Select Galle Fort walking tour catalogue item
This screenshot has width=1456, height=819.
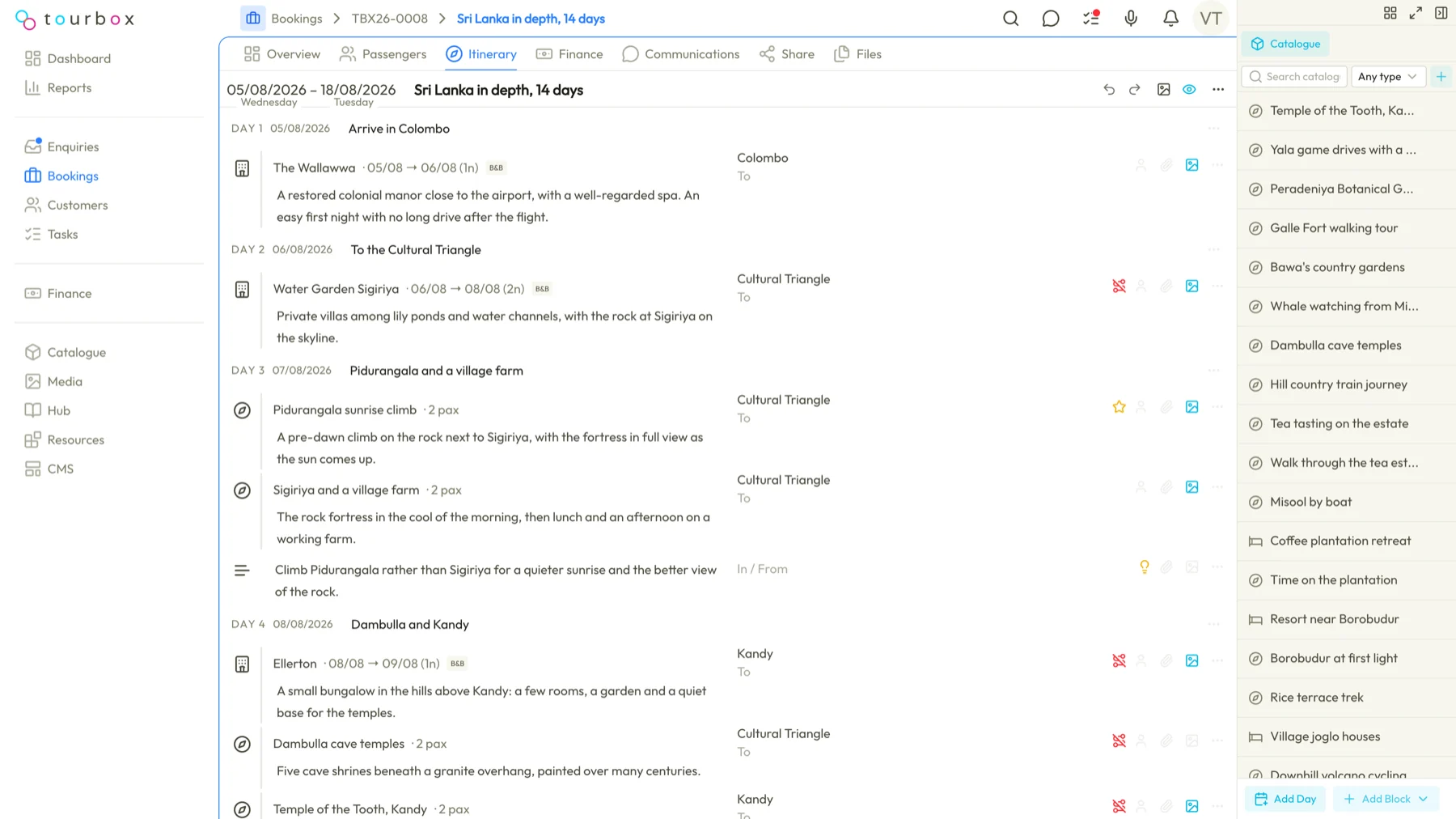point(1346,228)
